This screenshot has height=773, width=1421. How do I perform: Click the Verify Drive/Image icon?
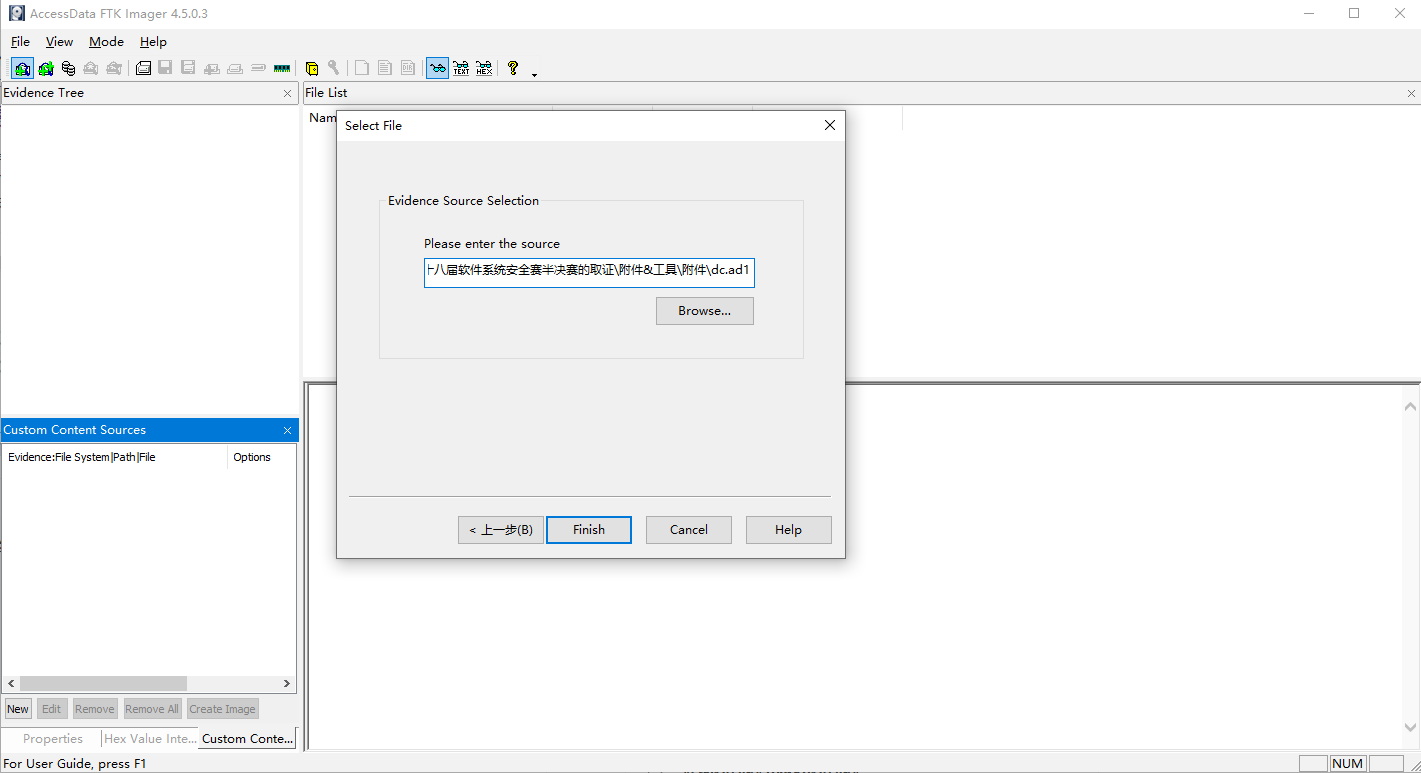258,68
